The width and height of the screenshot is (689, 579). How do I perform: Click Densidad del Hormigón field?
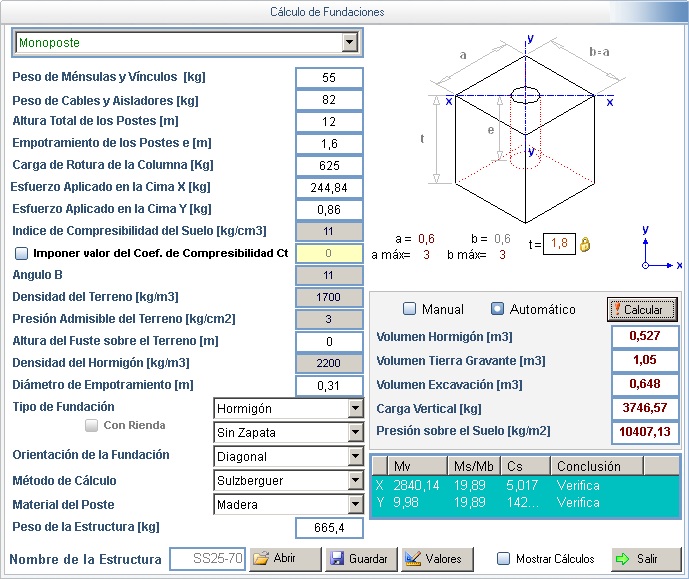tap(329, 363)
